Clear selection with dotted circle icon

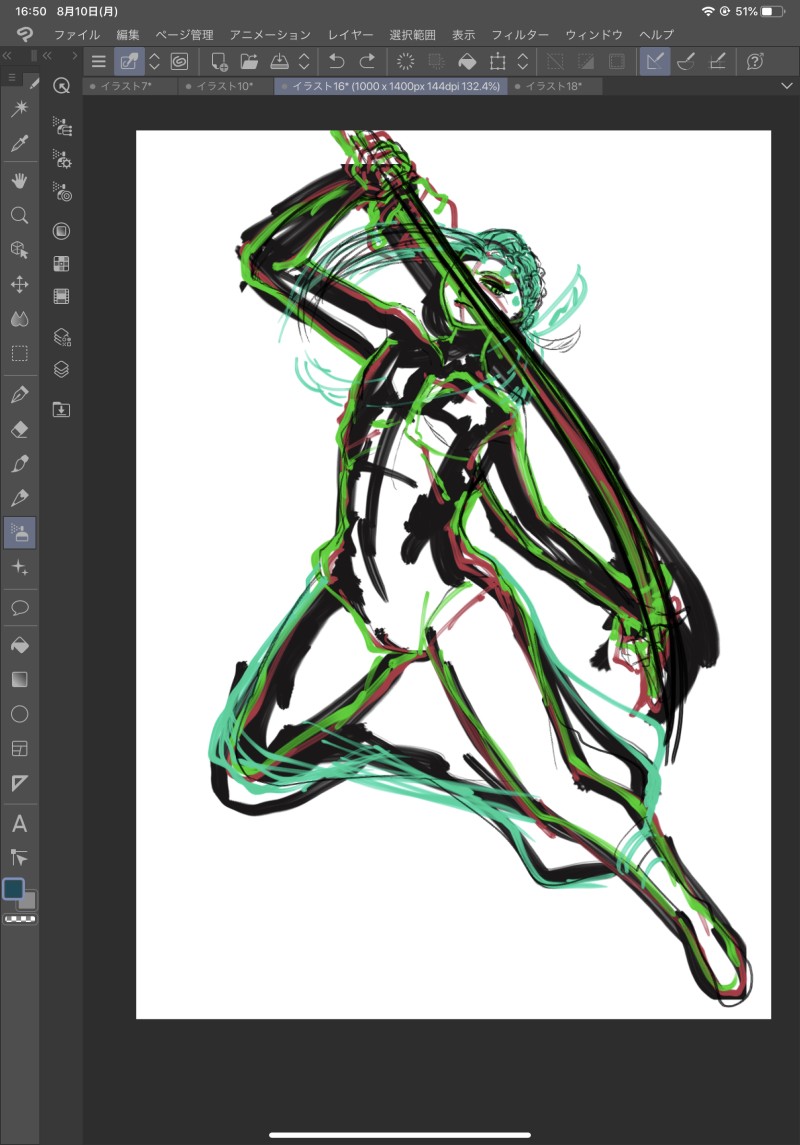click(x=405, y=61)
